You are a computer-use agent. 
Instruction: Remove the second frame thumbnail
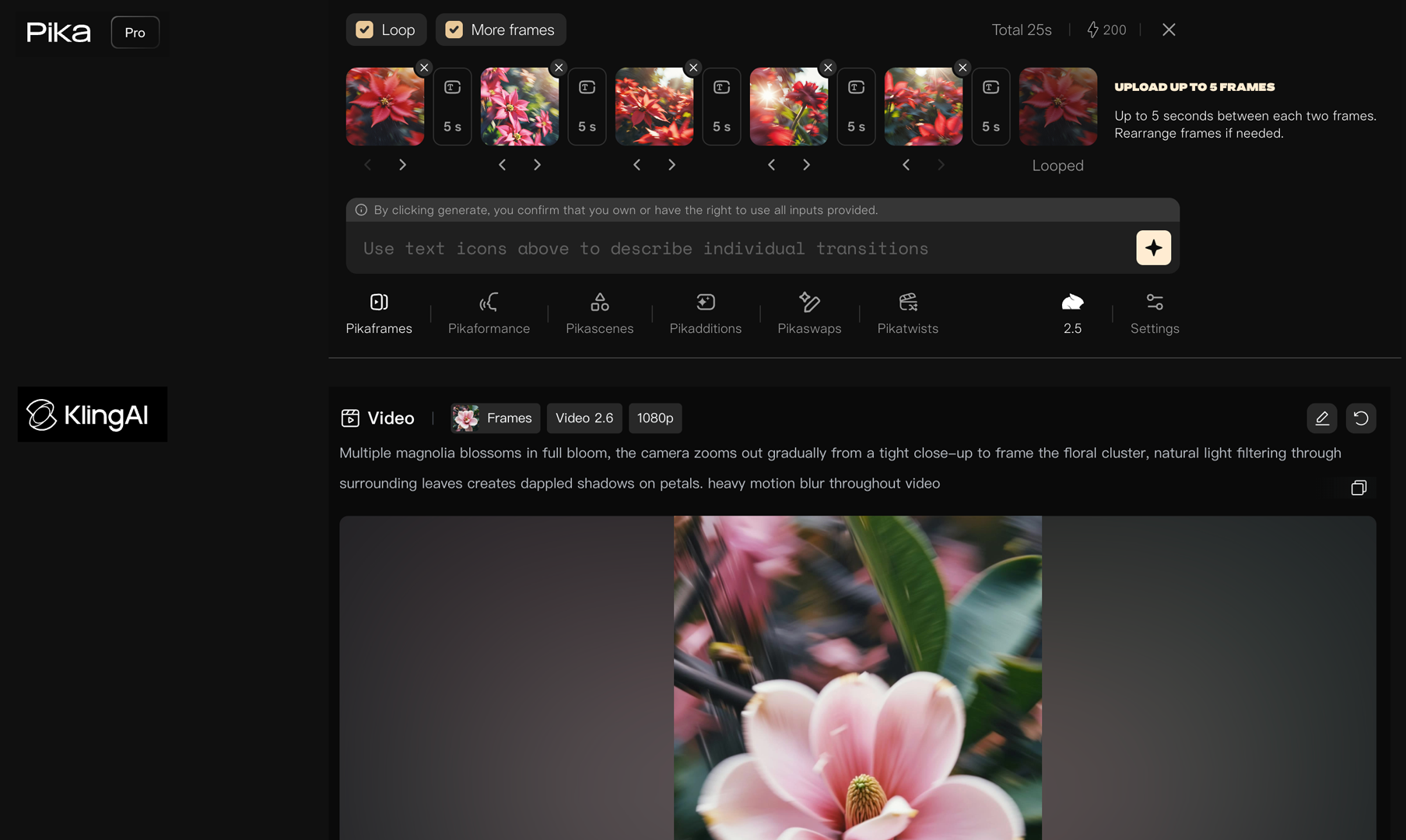559,68
